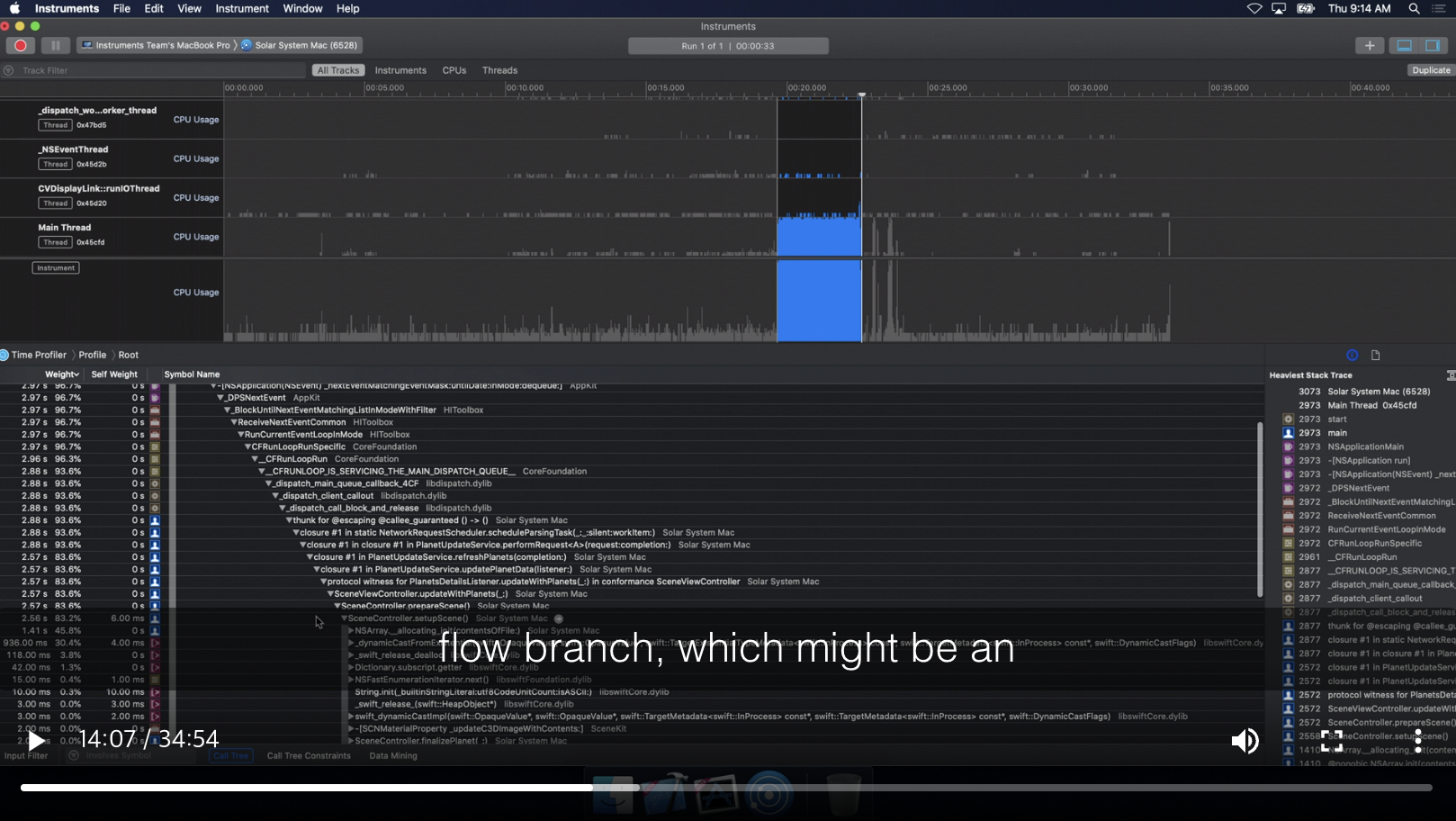Click the Root breadcrumb

[x=129, y=355]
